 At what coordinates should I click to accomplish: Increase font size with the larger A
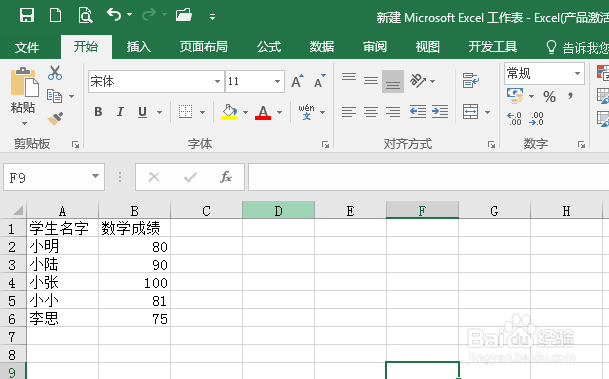[x=298, y=81]
